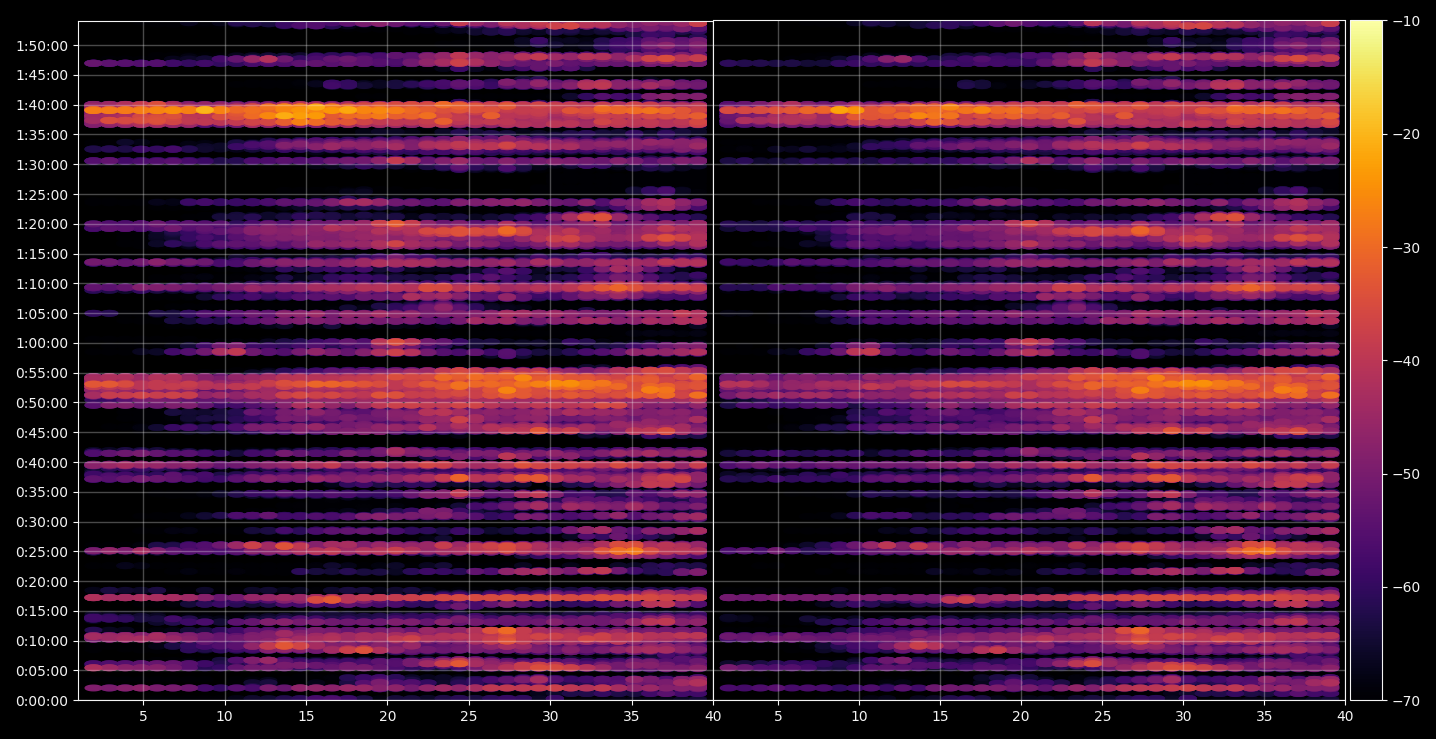Click x-axis tick 20 under right heatmap

(x=1021, y=717)
